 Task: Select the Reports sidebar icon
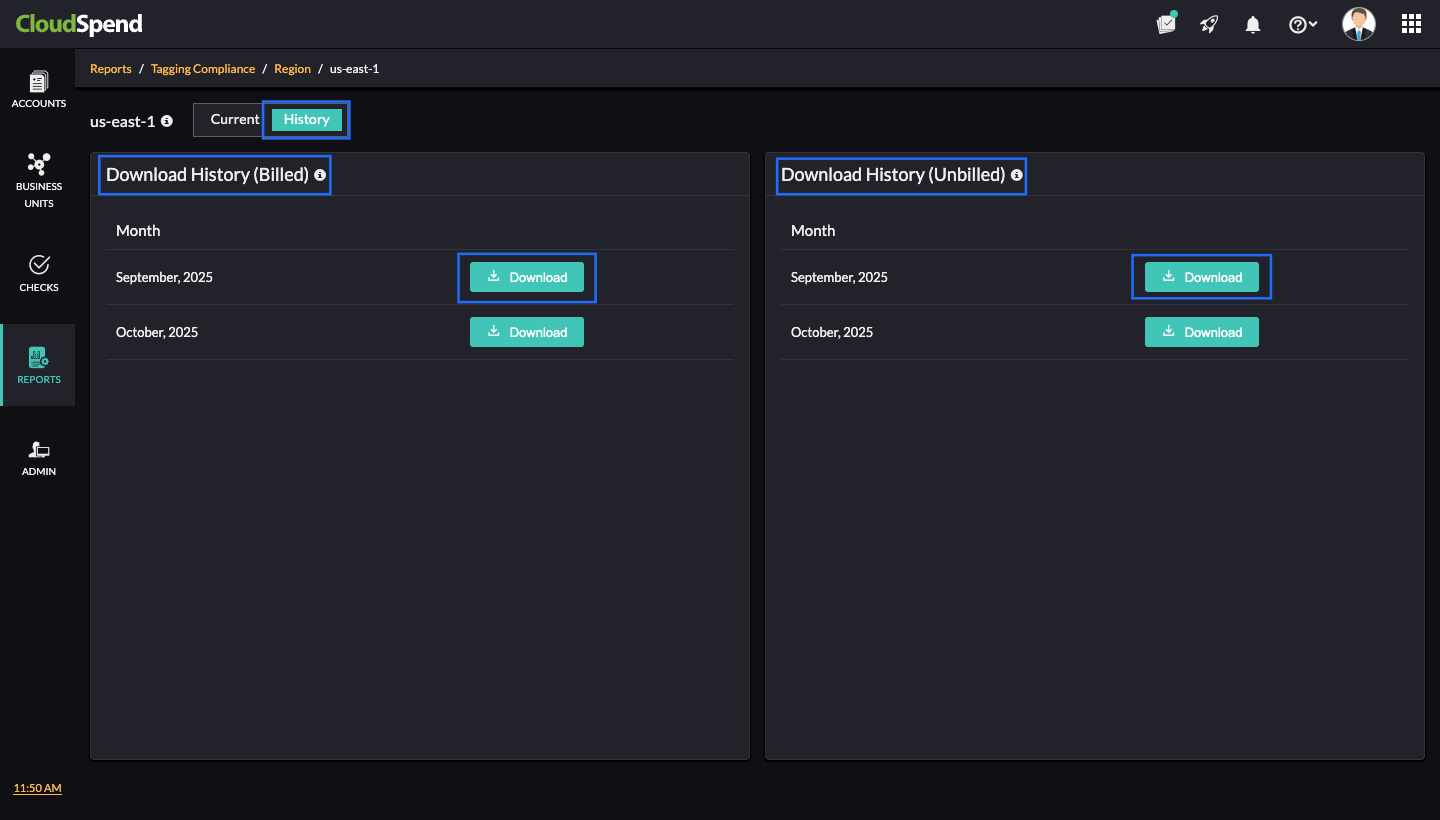tap(38, 365)
